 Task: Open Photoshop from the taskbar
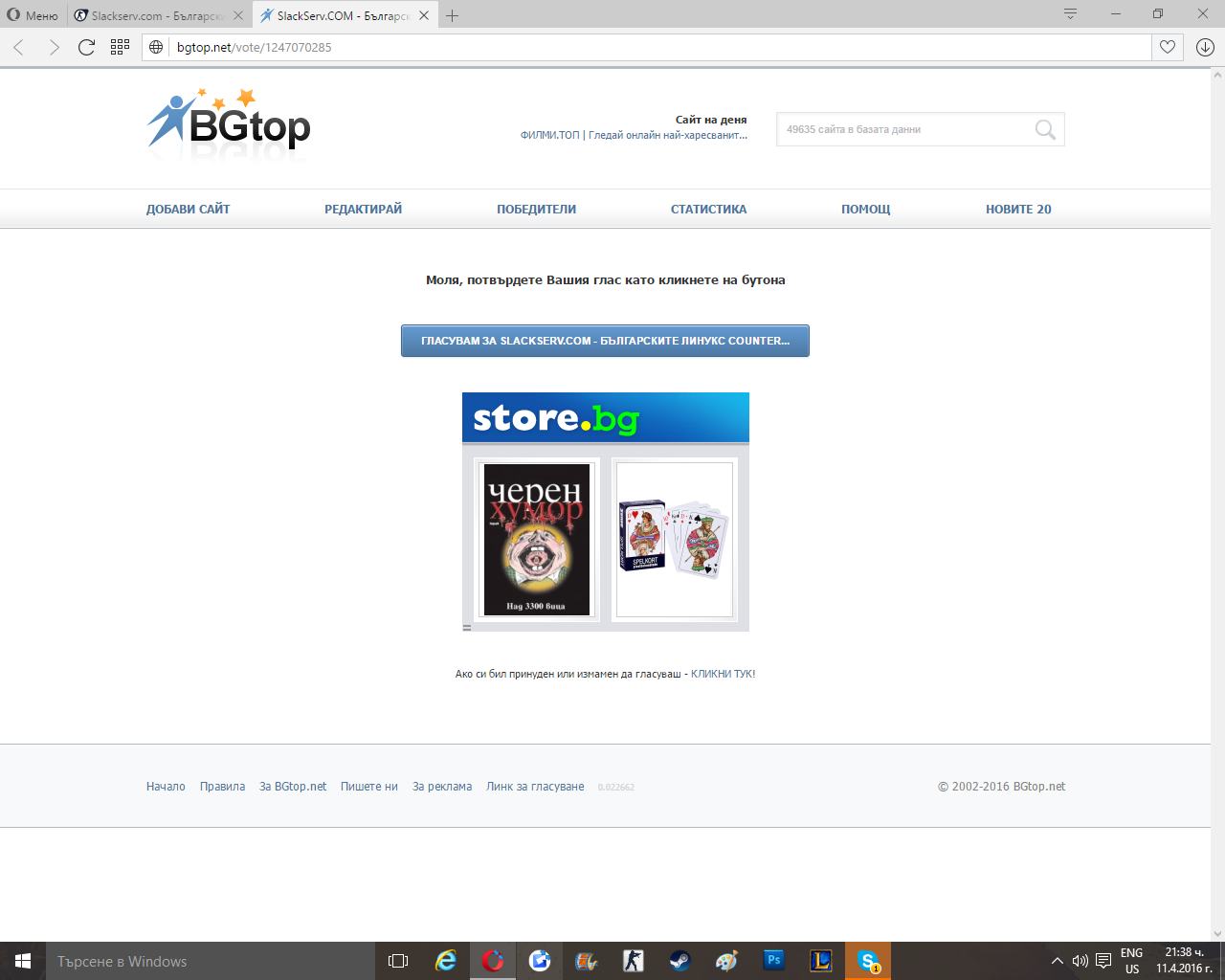tap(773, 961)
